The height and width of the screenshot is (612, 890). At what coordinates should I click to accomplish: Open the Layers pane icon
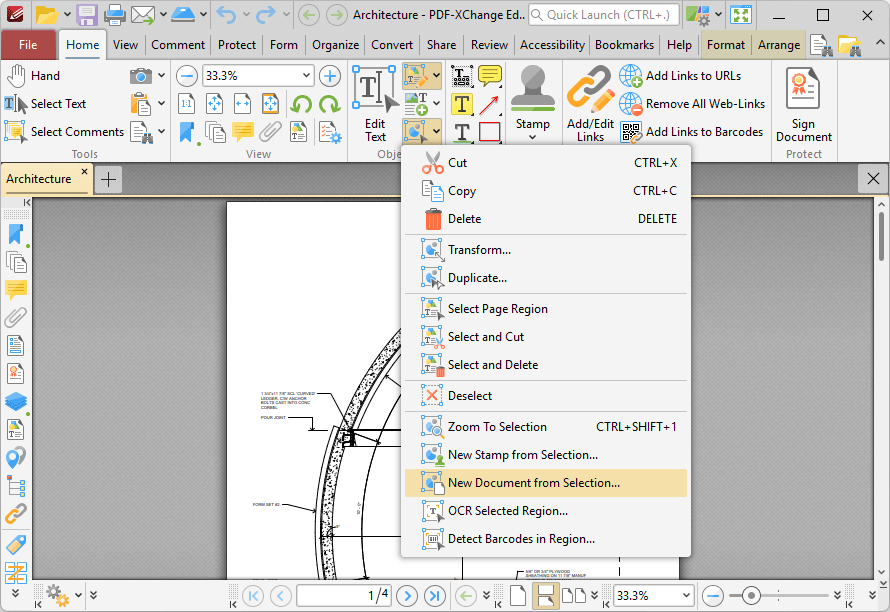(15, 401)
